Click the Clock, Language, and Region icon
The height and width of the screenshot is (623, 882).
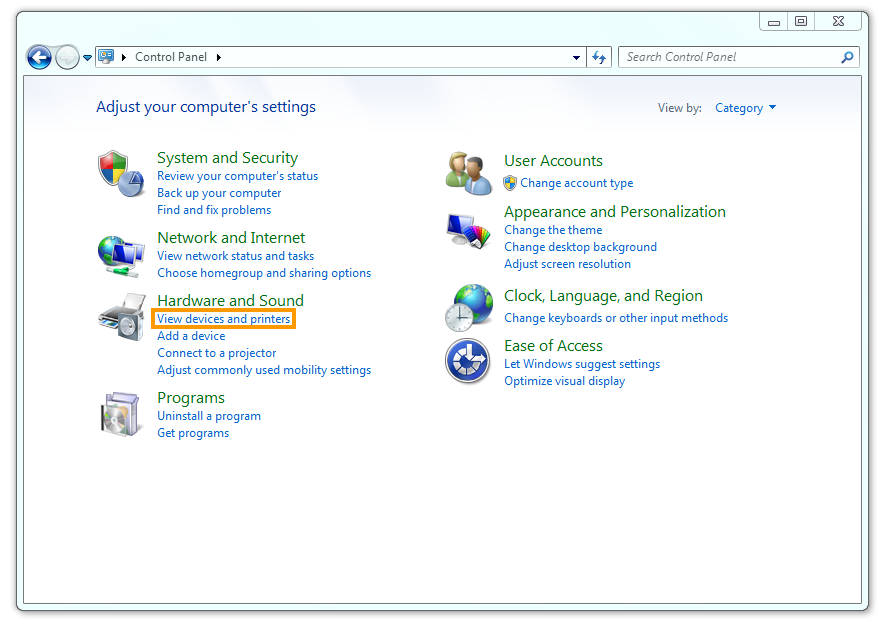(468, 306)
